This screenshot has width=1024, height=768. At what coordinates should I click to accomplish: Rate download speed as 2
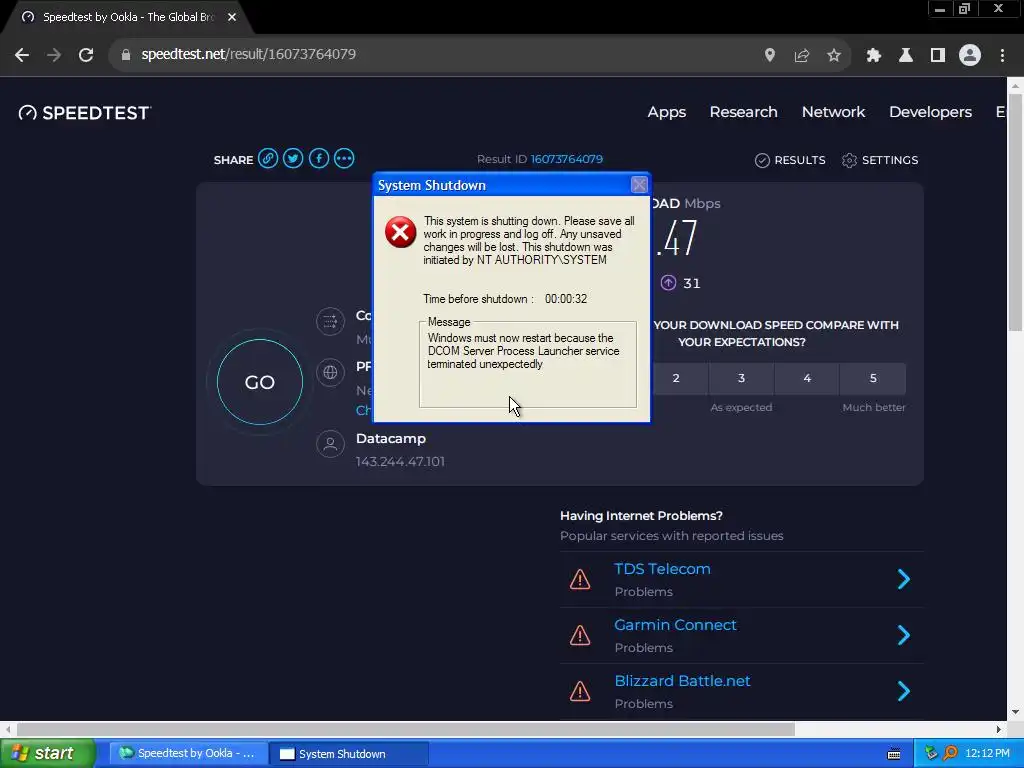point(676,378)
